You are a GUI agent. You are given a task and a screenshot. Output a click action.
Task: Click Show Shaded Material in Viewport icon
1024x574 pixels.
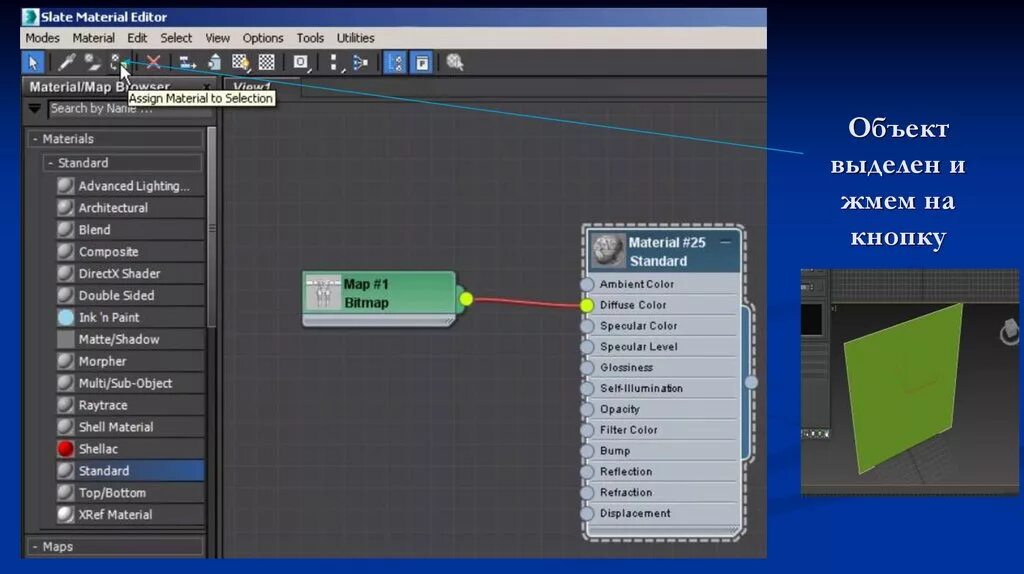pos(240,63)
